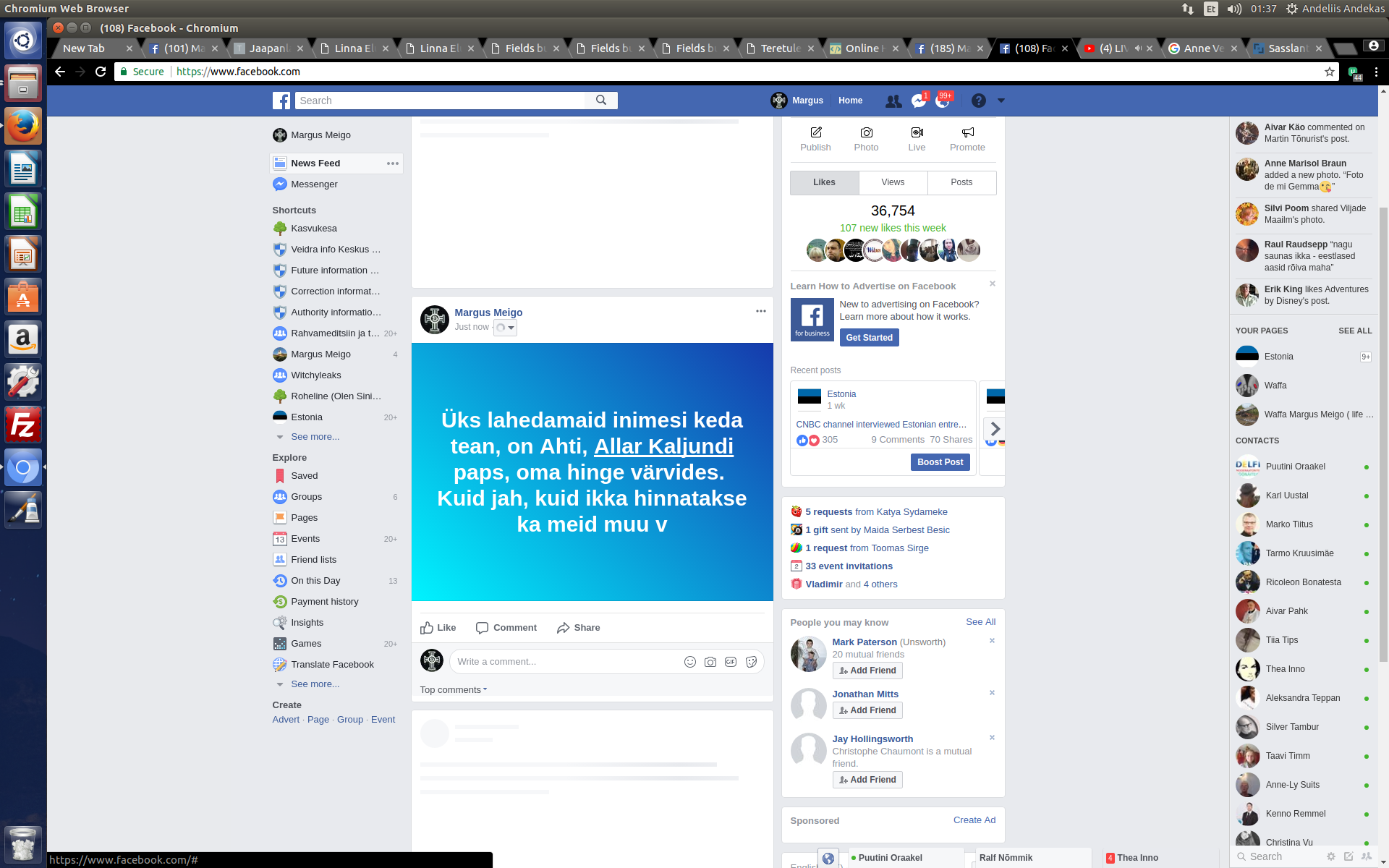1389x868 pixels.
Task: Click the Facebook top search field
Action: pyautogui.click(x=440, y=101)
